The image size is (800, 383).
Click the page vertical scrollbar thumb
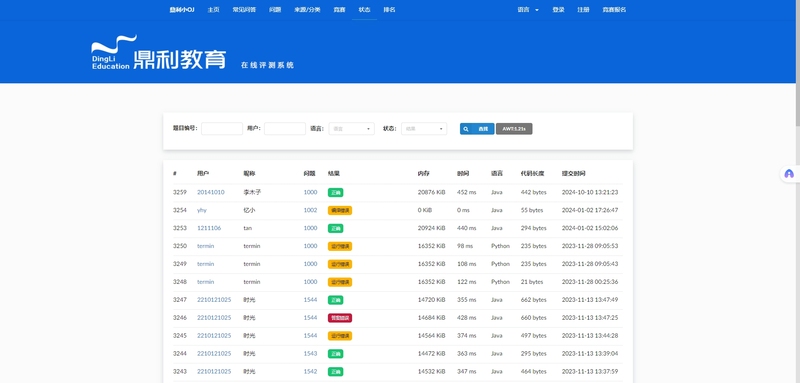point(797,63)
